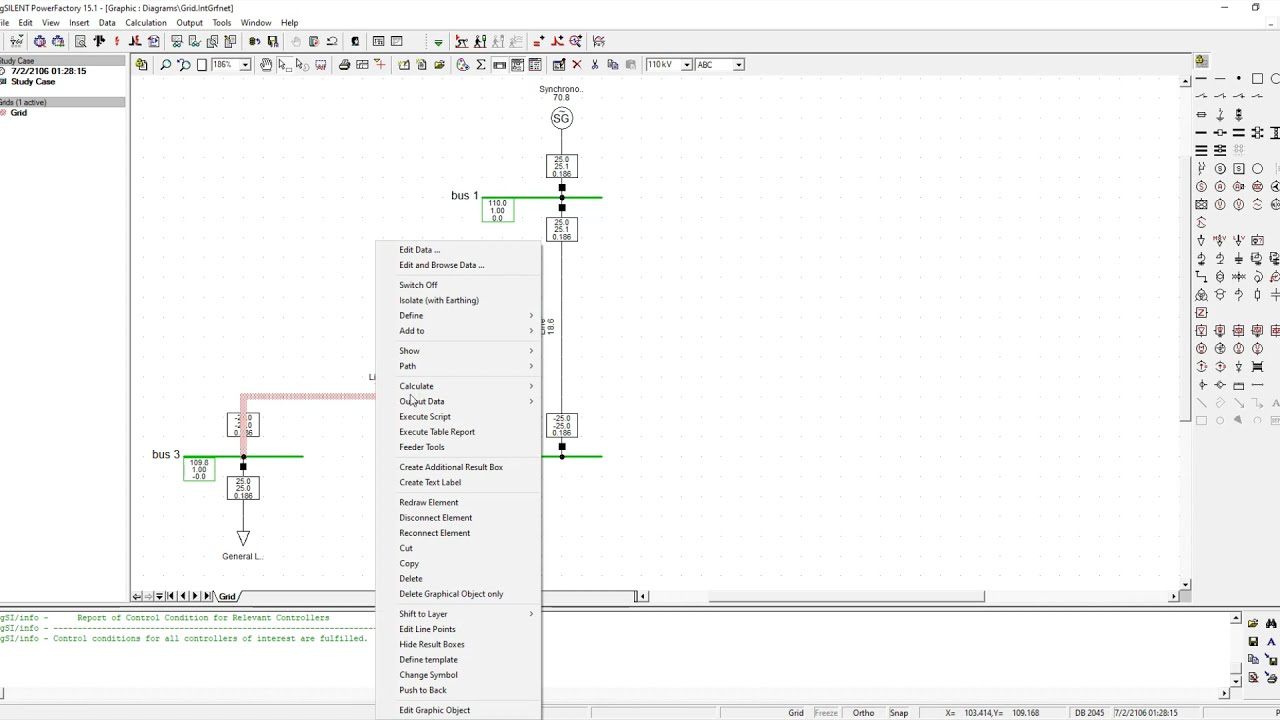Click the Calculate Load Flow toolbar icon
1280x720 pixels.
pos(99,41)
